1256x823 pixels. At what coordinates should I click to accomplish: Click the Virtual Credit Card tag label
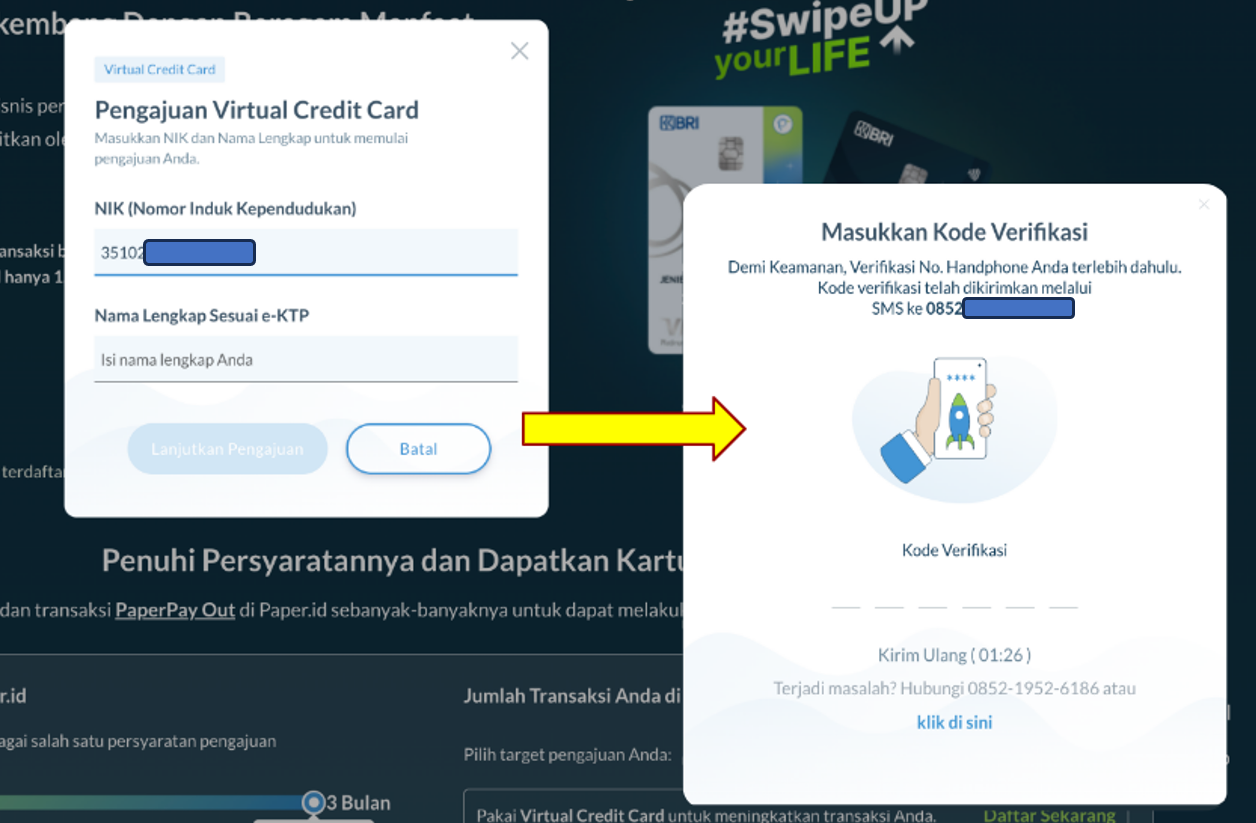coord(160,70)
